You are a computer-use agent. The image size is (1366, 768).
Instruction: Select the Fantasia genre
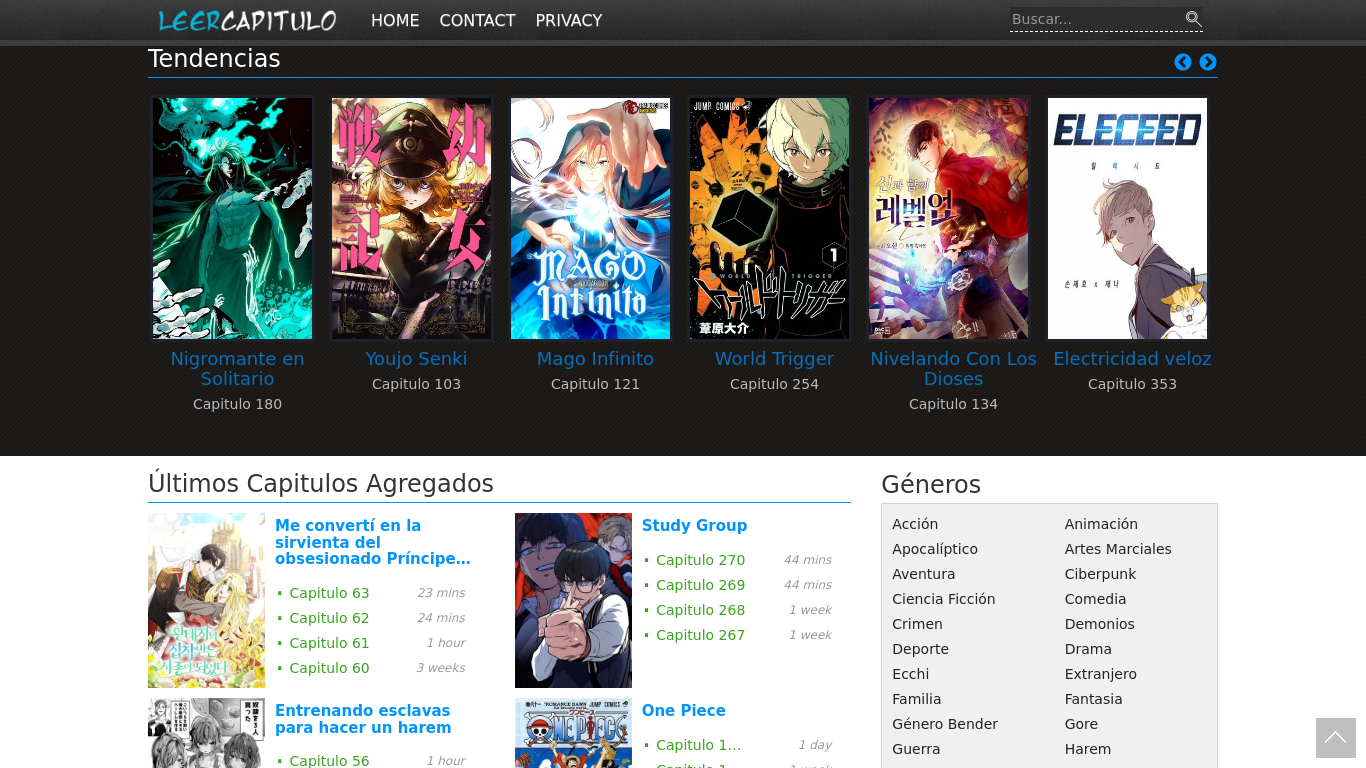pos(1094,699)
